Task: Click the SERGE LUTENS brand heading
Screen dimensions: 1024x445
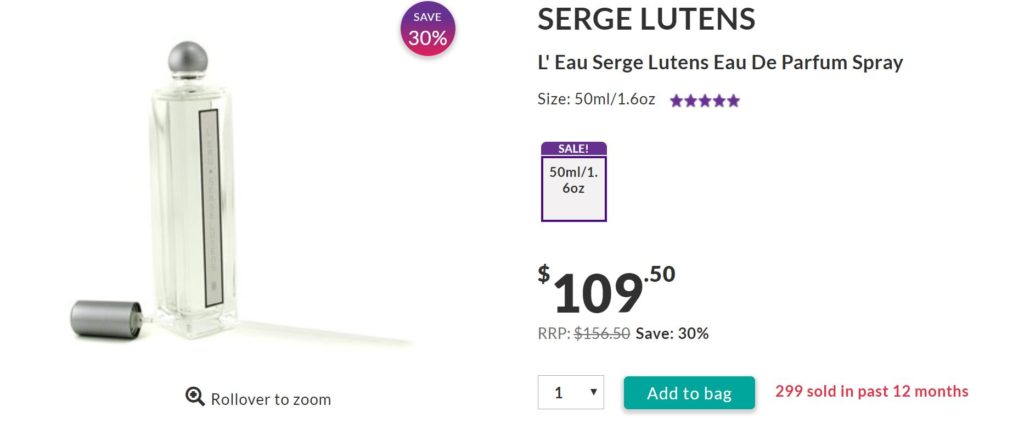Action: point(646,18)
